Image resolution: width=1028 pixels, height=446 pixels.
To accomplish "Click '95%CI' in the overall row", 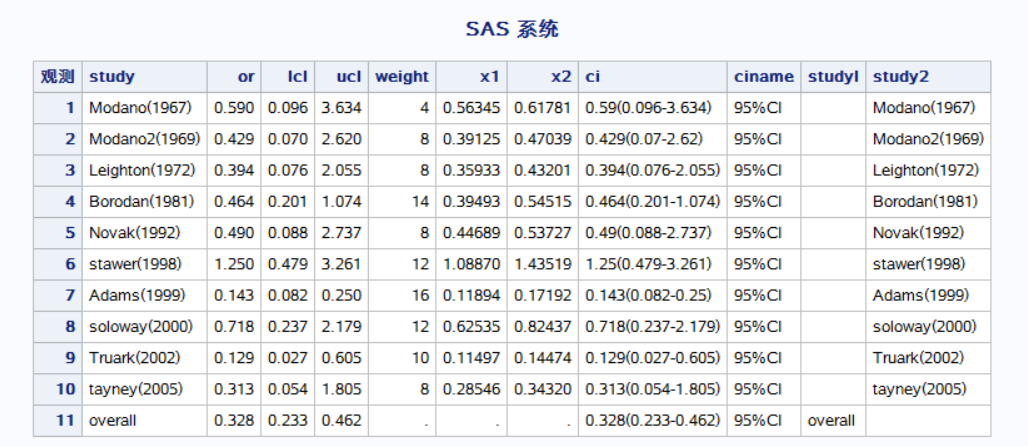I will [758, 420].
